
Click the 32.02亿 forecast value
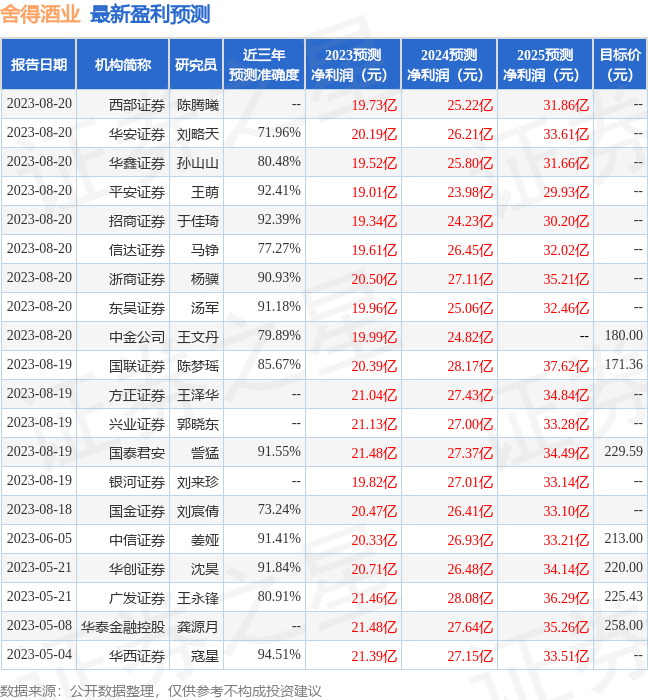pyautogui.click(x=566, y=250)
